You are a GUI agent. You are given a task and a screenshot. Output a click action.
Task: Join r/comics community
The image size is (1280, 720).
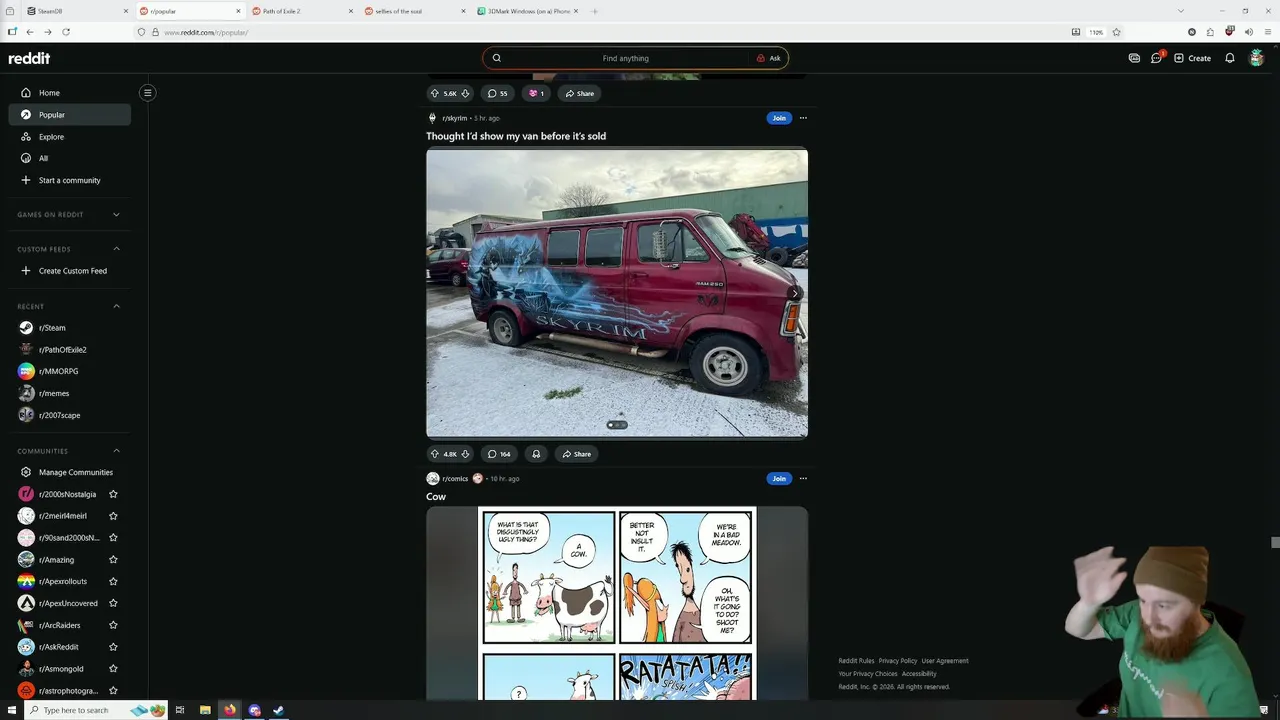[779, 478]
